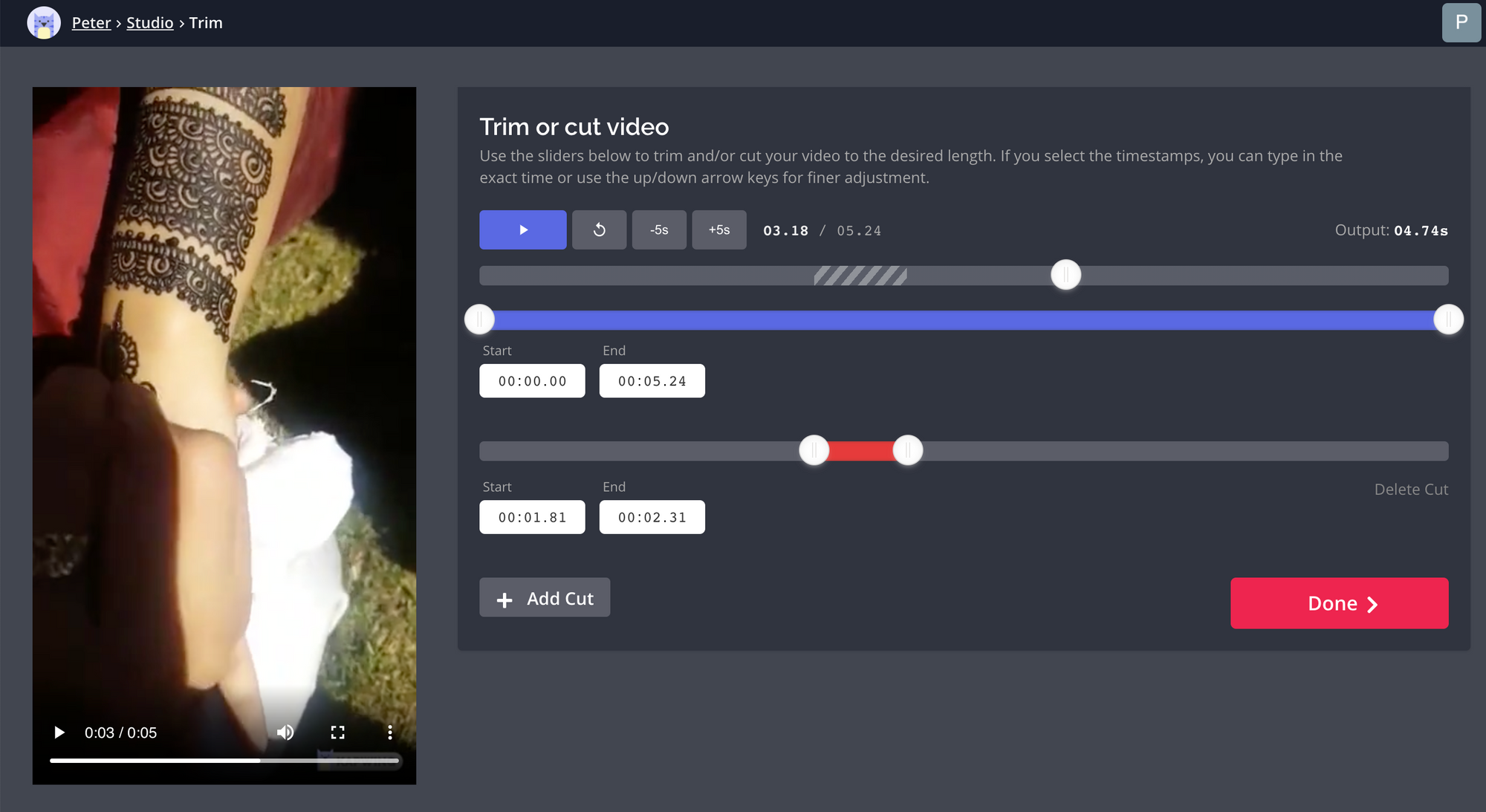Open the P profile avatar
Screen dimensions: 1486x812
click(x=1461, y=22)
